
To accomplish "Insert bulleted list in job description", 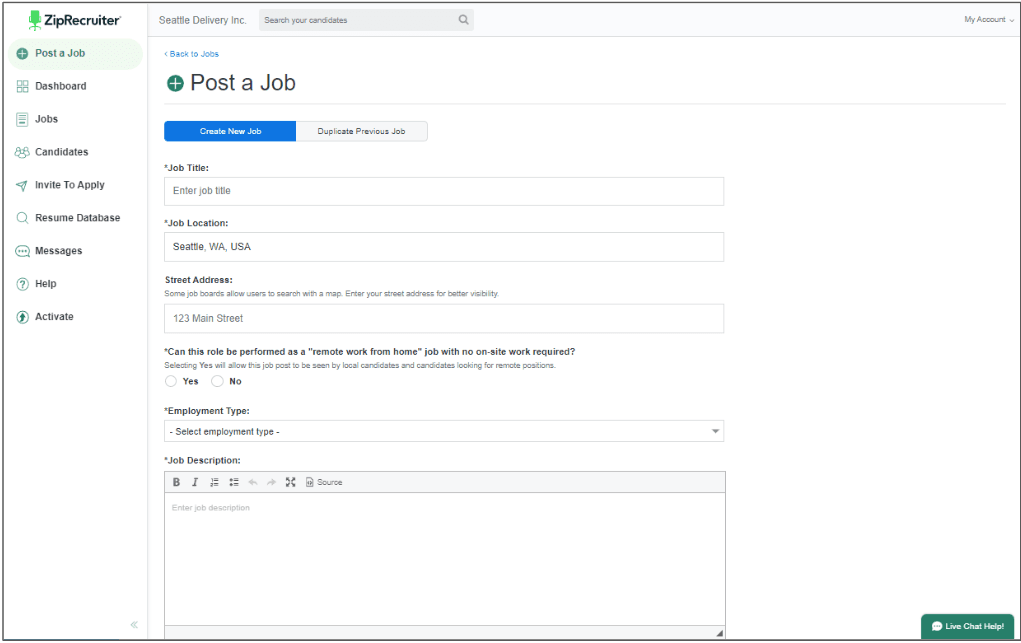I will (x=233, y=482).
